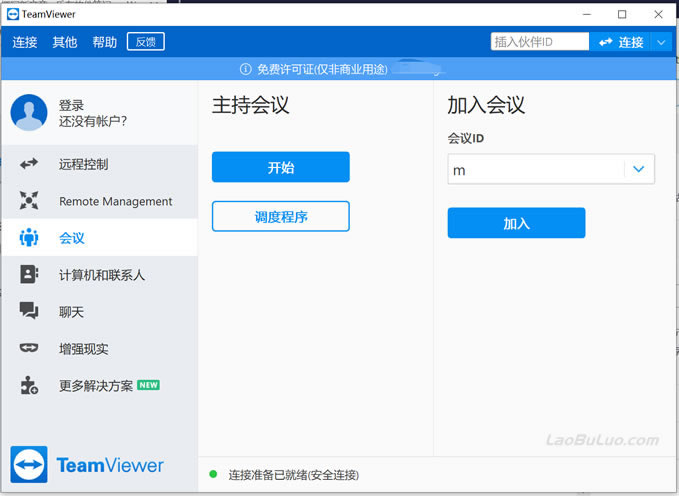Expand the meeting ID dropdown chevron
The width and height of the screenshot is (679, 496).
click(x=639, y=169)
